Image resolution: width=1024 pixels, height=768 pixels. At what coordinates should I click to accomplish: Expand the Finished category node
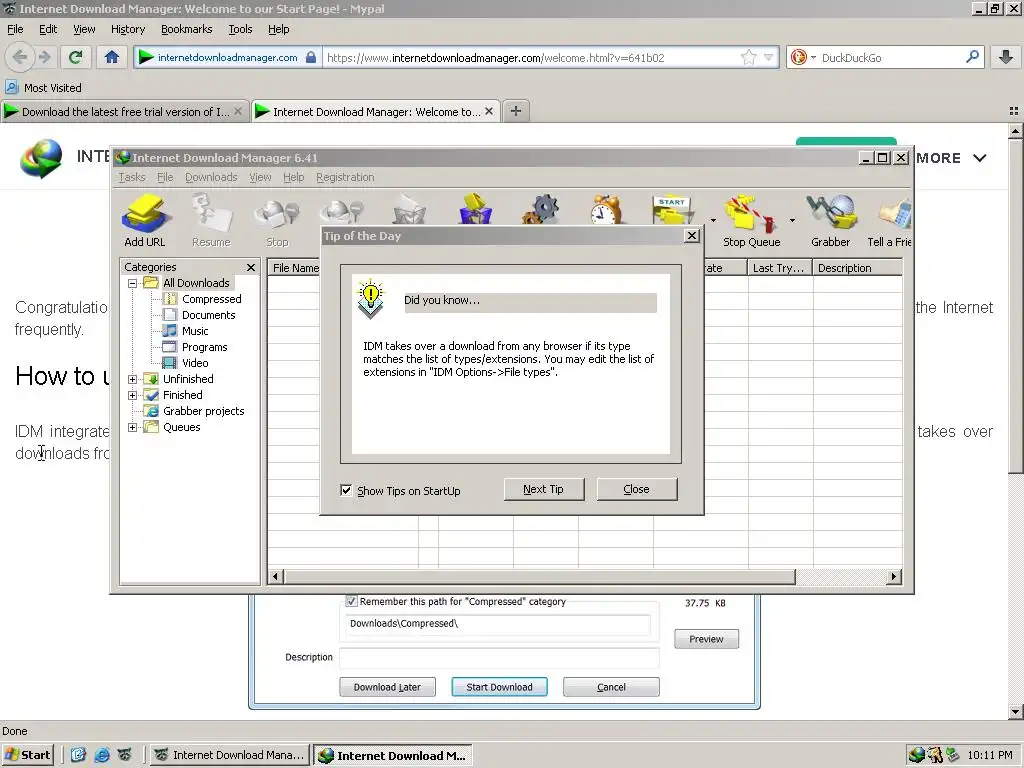tap(133, 395)
